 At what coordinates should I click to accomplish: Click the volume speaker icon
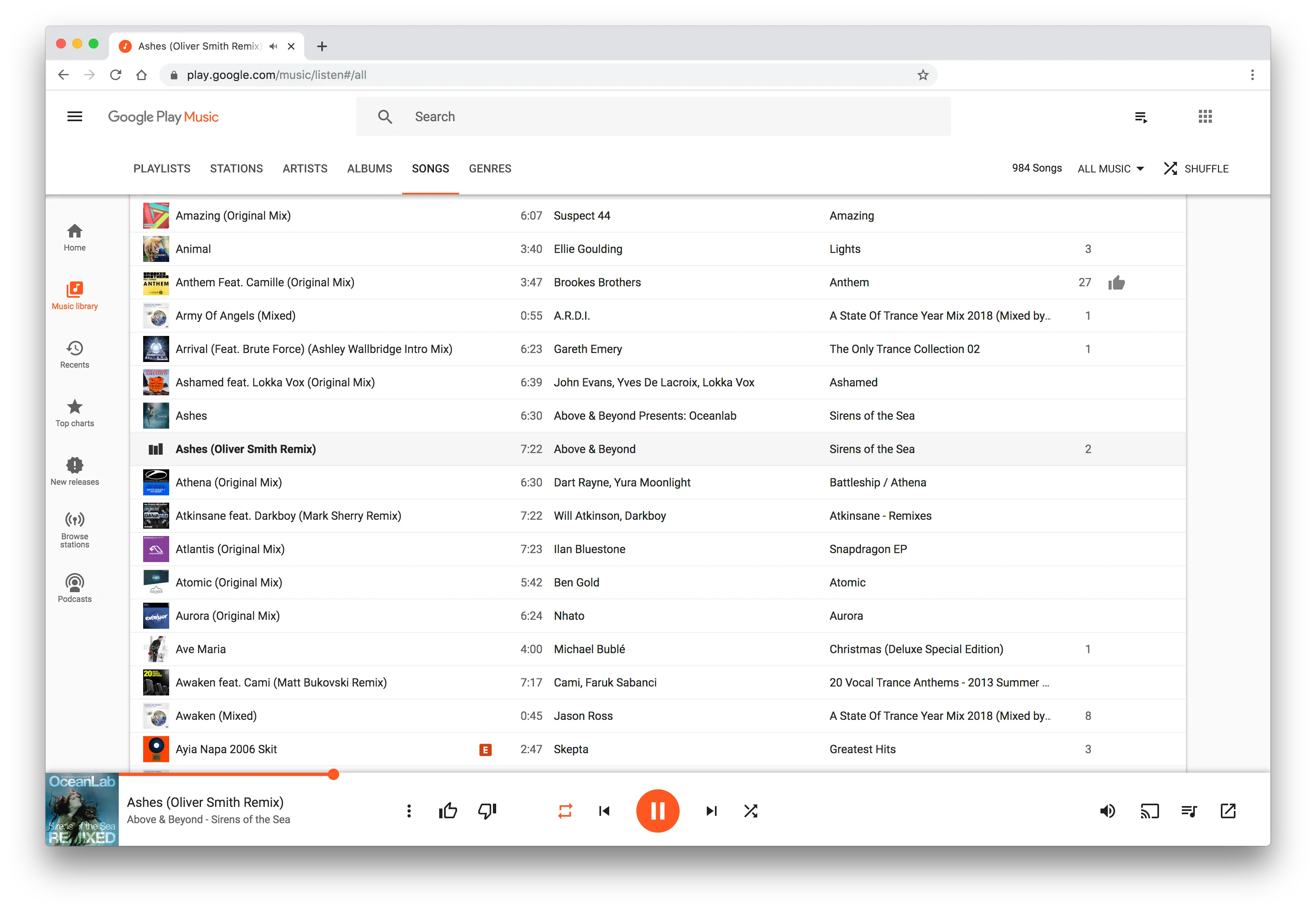1107,811
